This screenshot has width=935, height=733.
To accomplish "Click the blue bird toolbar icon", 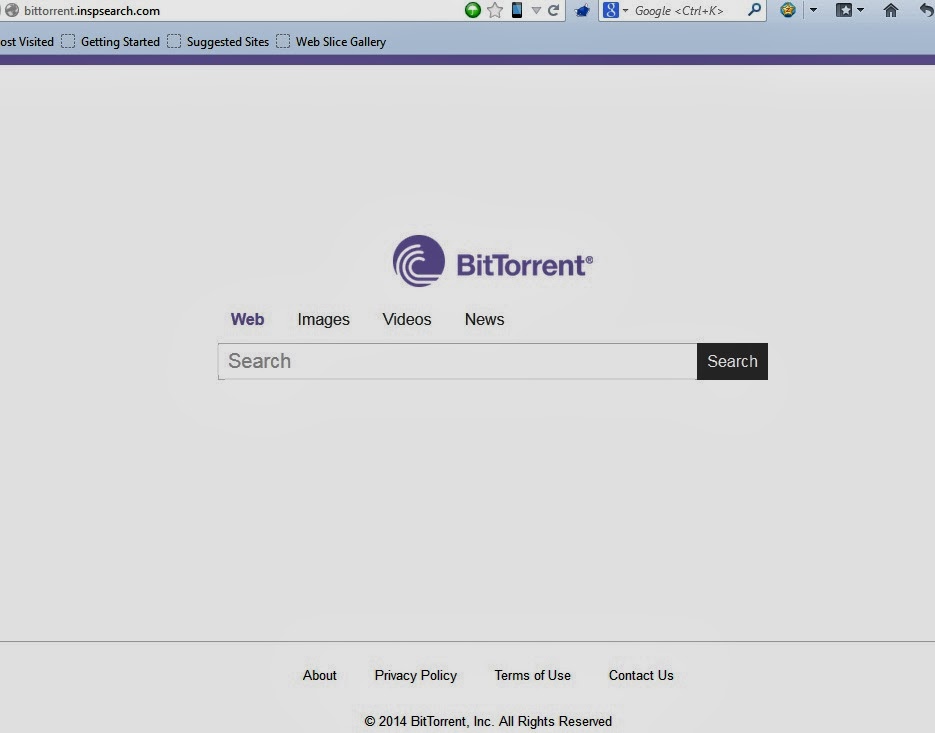I will pos(582,11).
